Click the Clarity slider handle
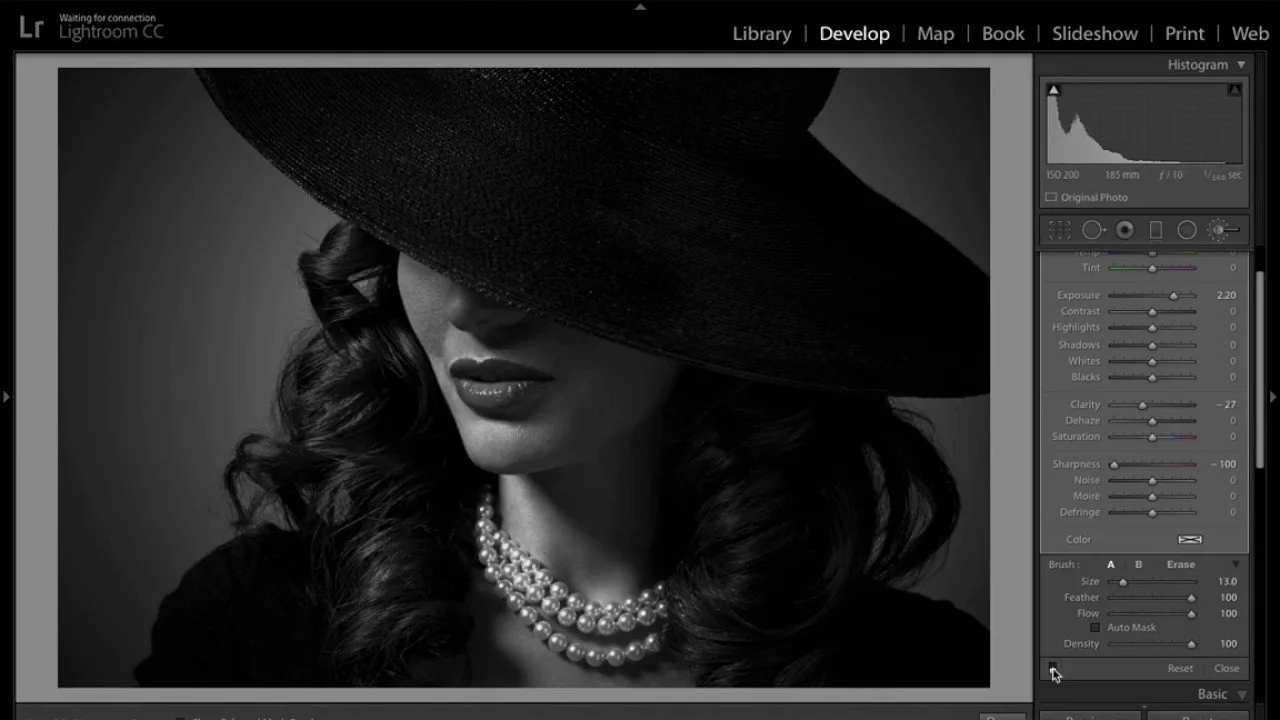The height and width of the screenshot is (720, 1280). point(1142,405)
